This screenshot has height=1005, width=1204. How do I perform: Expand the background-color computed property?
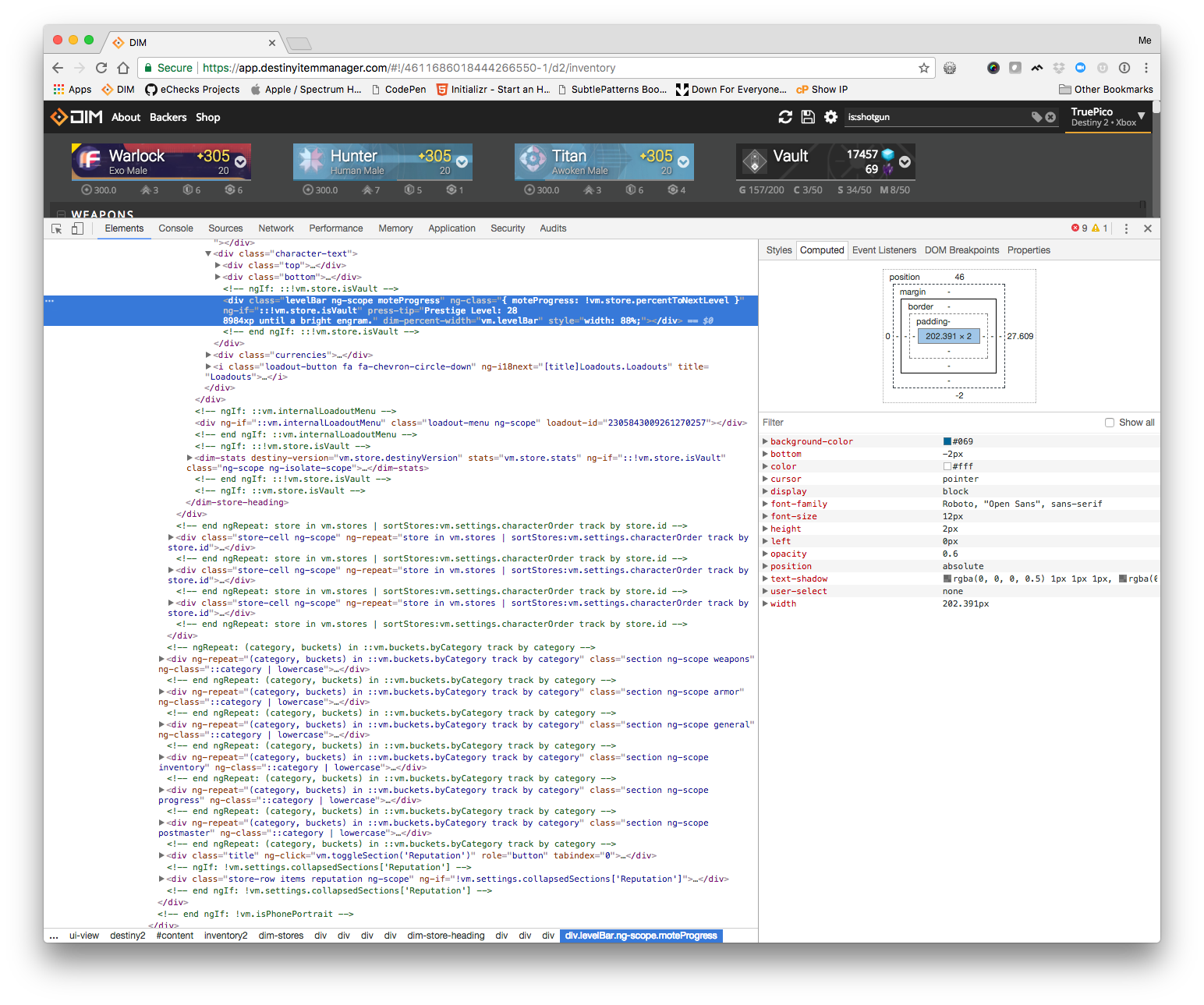(766, 441)
